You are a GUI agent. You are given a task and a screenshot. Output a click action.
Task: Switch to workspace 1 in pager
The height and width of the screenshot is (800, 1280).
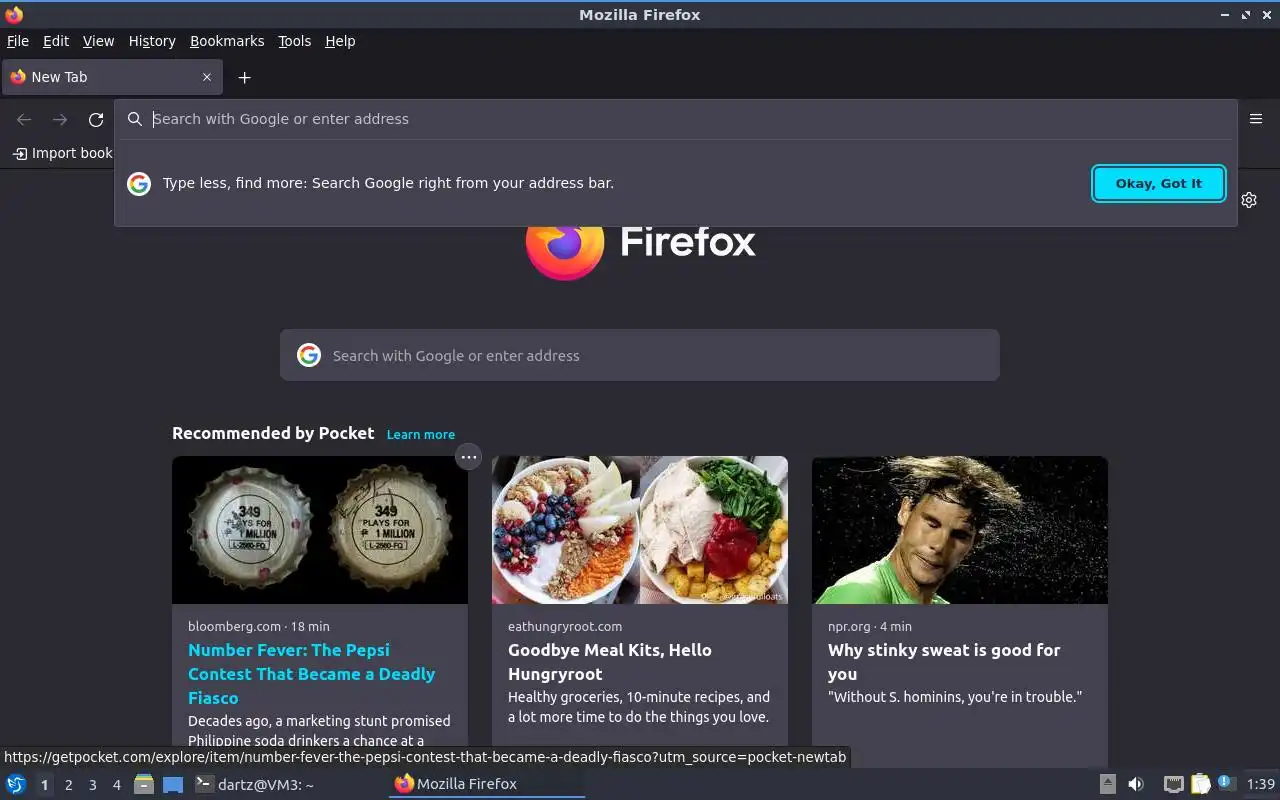(44, 785)
